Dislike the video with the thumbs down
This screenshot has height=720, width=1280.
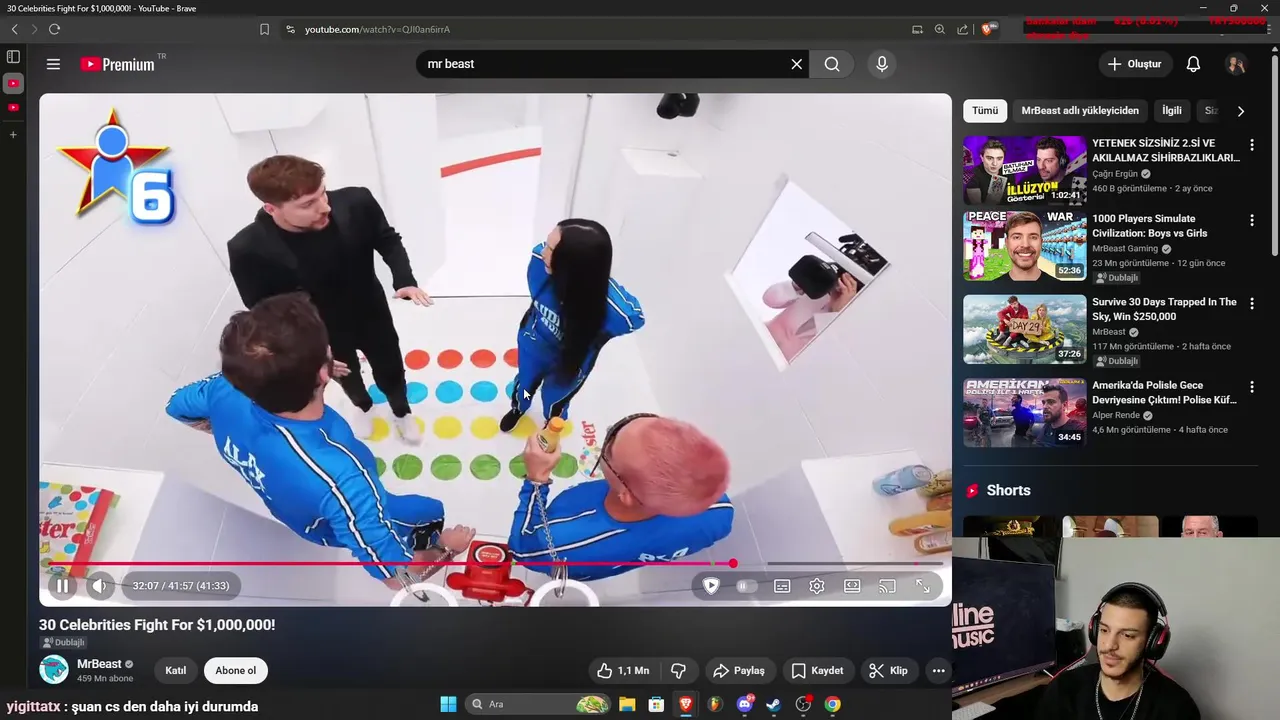pyautogui.click(x=678, y=671)
